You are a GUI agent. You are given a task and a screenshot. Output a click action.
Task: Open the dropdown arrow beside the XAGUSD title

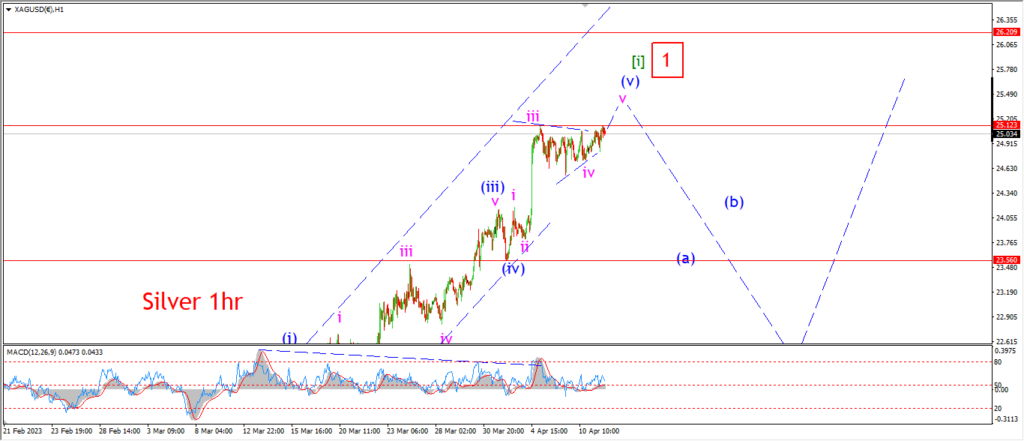8,10
